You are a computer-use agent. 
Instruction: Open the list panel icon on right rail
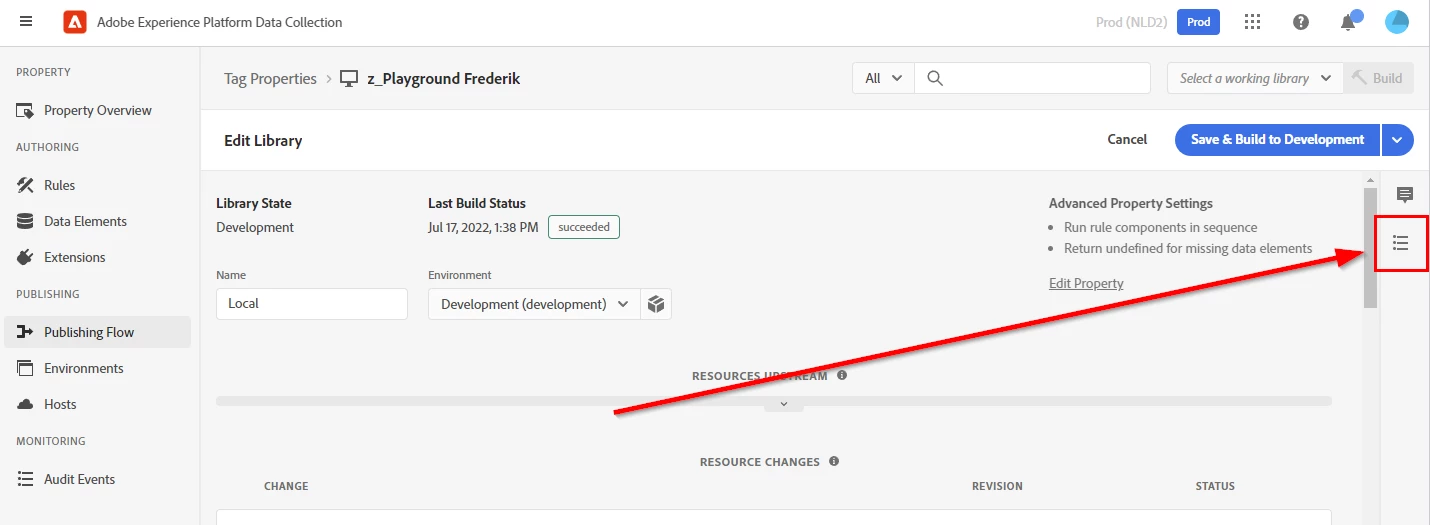pos(1401,243)
